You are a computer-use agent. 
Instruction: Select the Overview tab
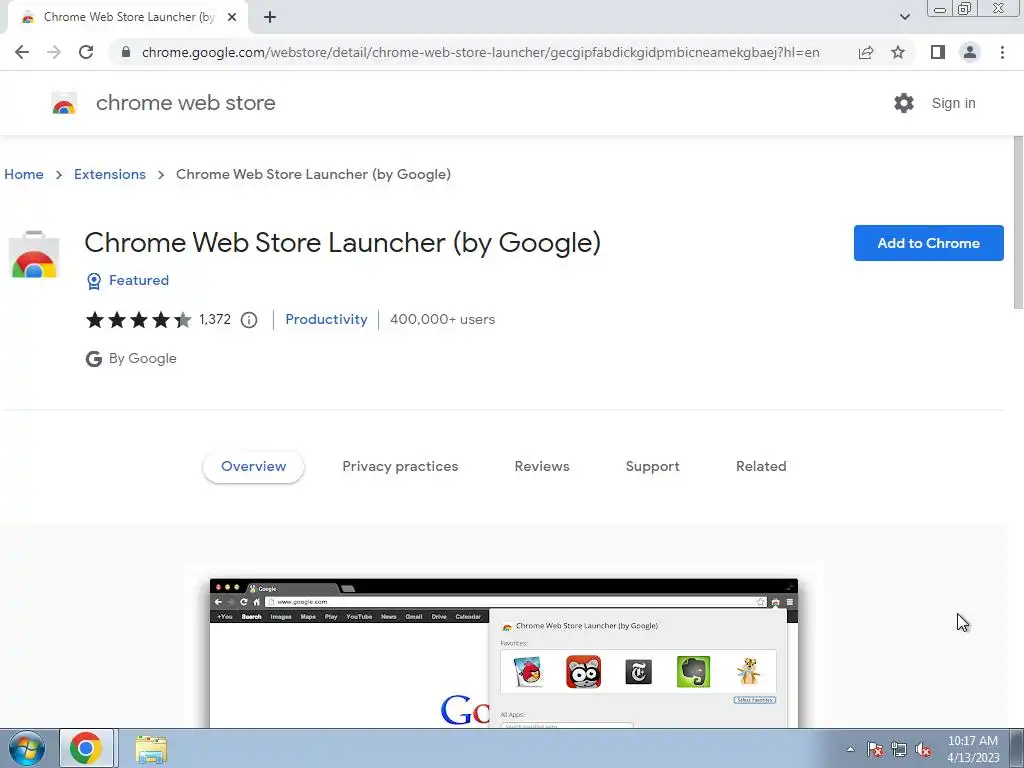click(253, 466)
